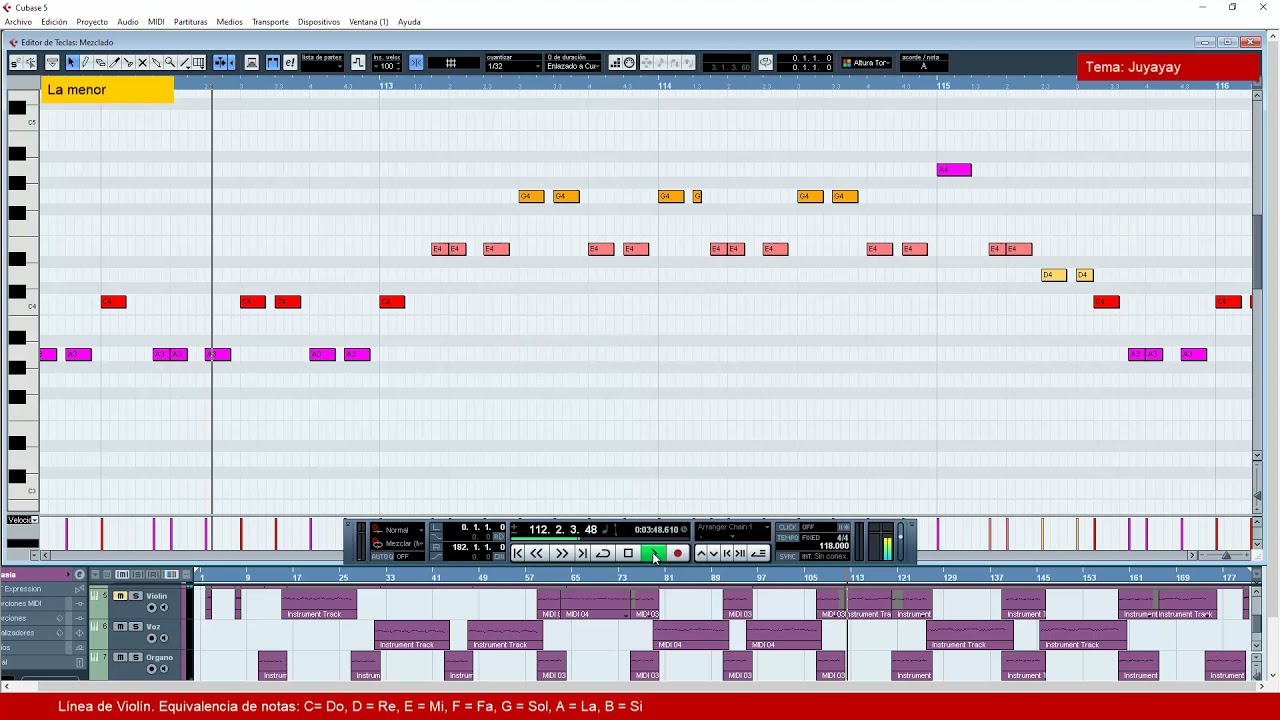Click bar 115 on the editor ruler

pyautogui.click(x=943, y=86)
